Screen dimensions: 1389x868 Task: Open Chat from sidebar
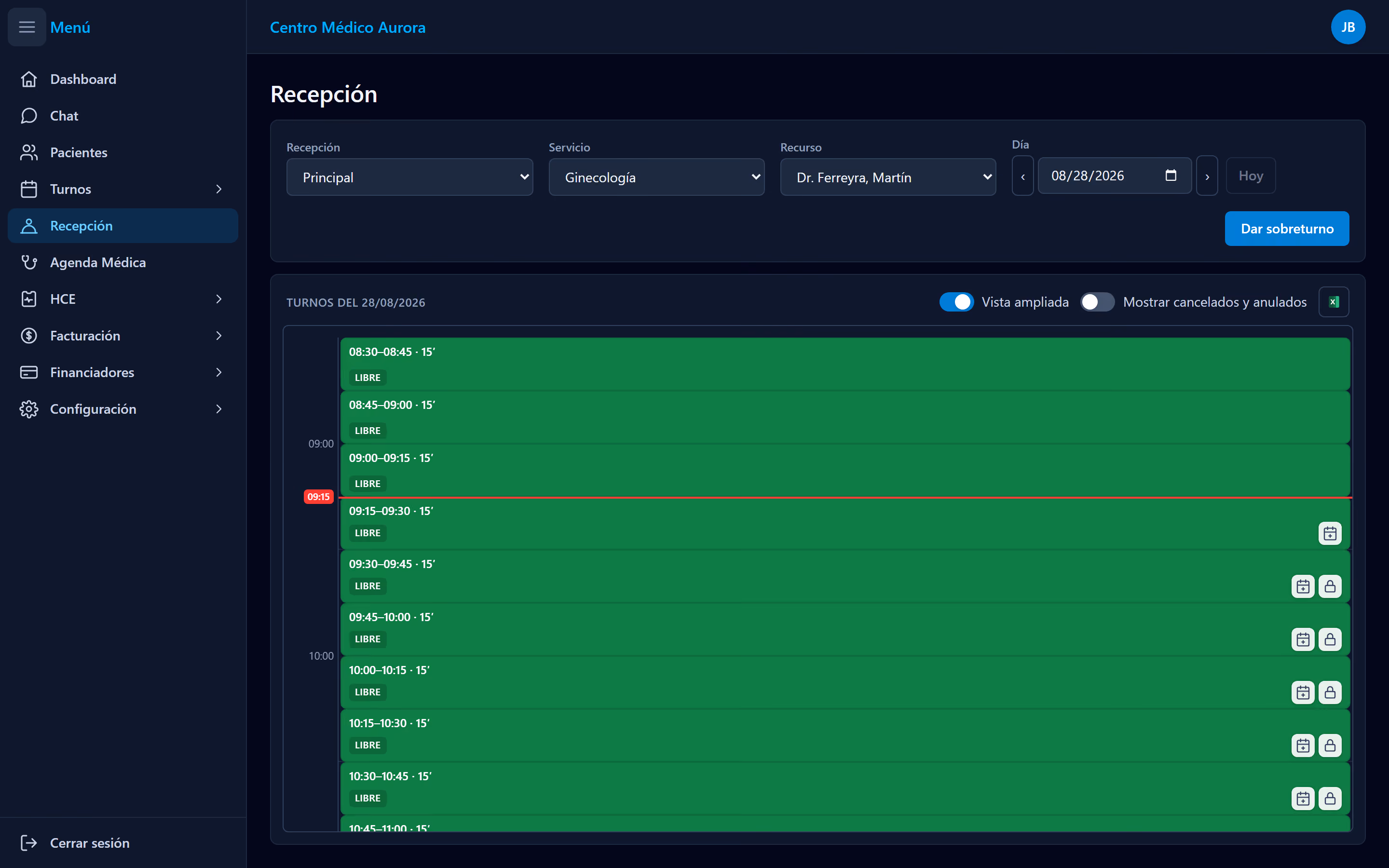tap(123, 116)
